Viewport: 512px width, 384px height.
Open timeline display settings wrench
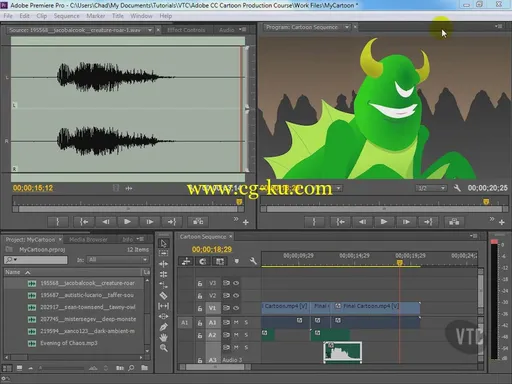(x=253, y=261)
